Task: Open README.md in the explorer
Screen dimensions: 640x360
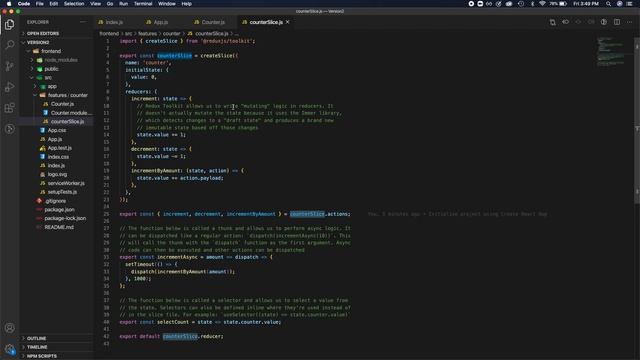Action: pyautogui.click(x=56, y=227)
